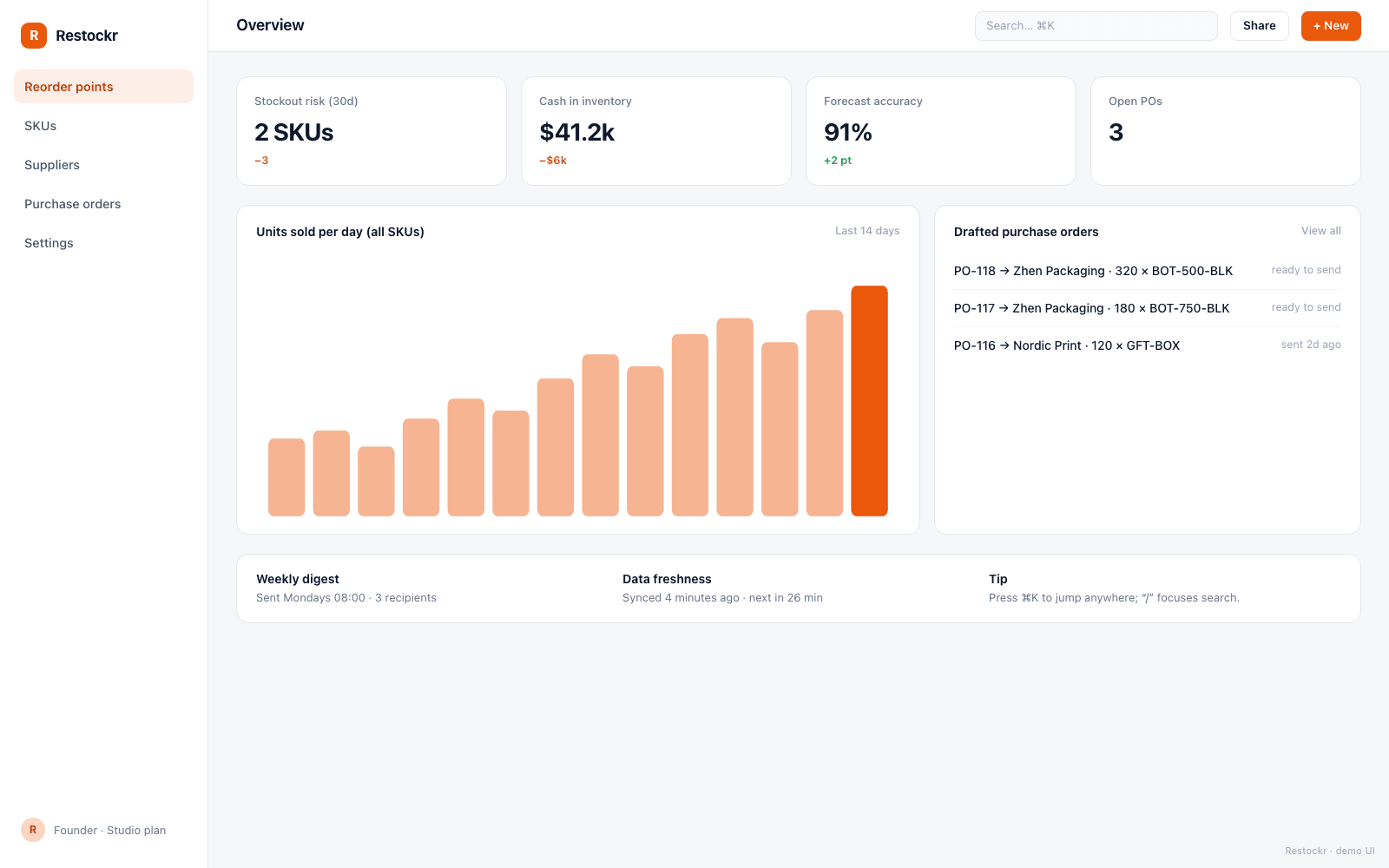Click the Restockr logo icon
This screenshot has width=1389, height=868.
pyautogui.click(x=34, y=36)
